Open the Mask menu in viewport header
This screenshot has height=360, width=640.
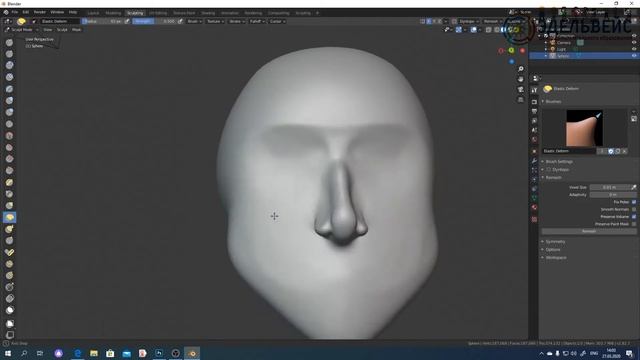tap(76, 30)
